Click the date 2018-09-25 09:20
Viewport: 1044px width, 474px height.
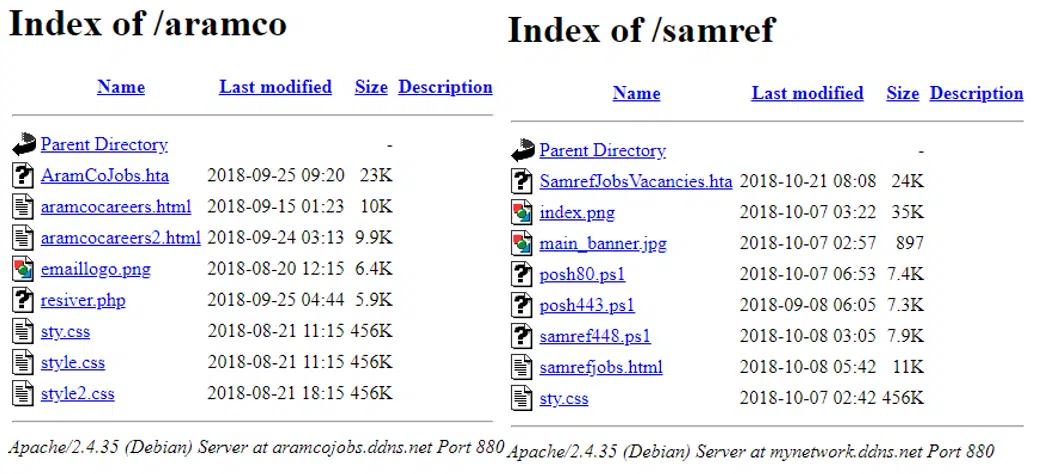point(276,176)
